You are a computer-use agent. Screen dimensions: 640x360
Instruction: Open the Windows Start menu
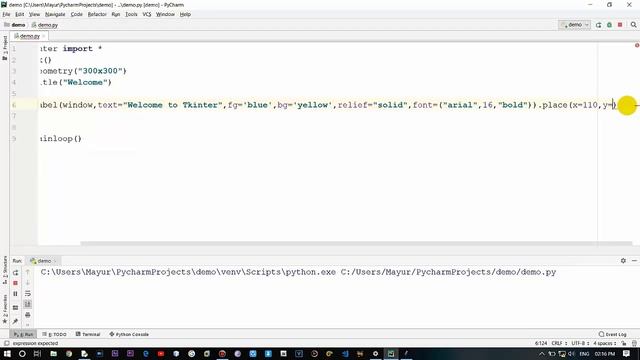(7, 354)
